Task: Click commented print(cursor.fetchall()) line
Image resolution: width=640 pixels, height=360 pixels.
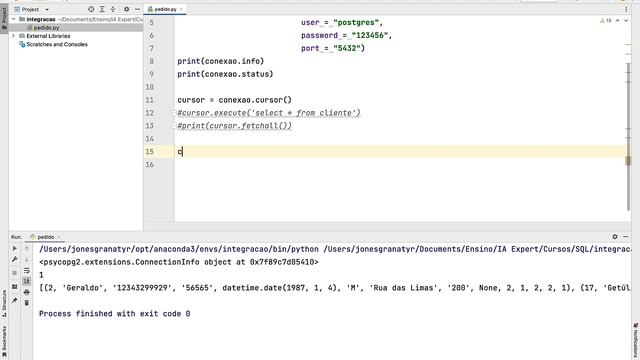Action: tap(235, 126)
